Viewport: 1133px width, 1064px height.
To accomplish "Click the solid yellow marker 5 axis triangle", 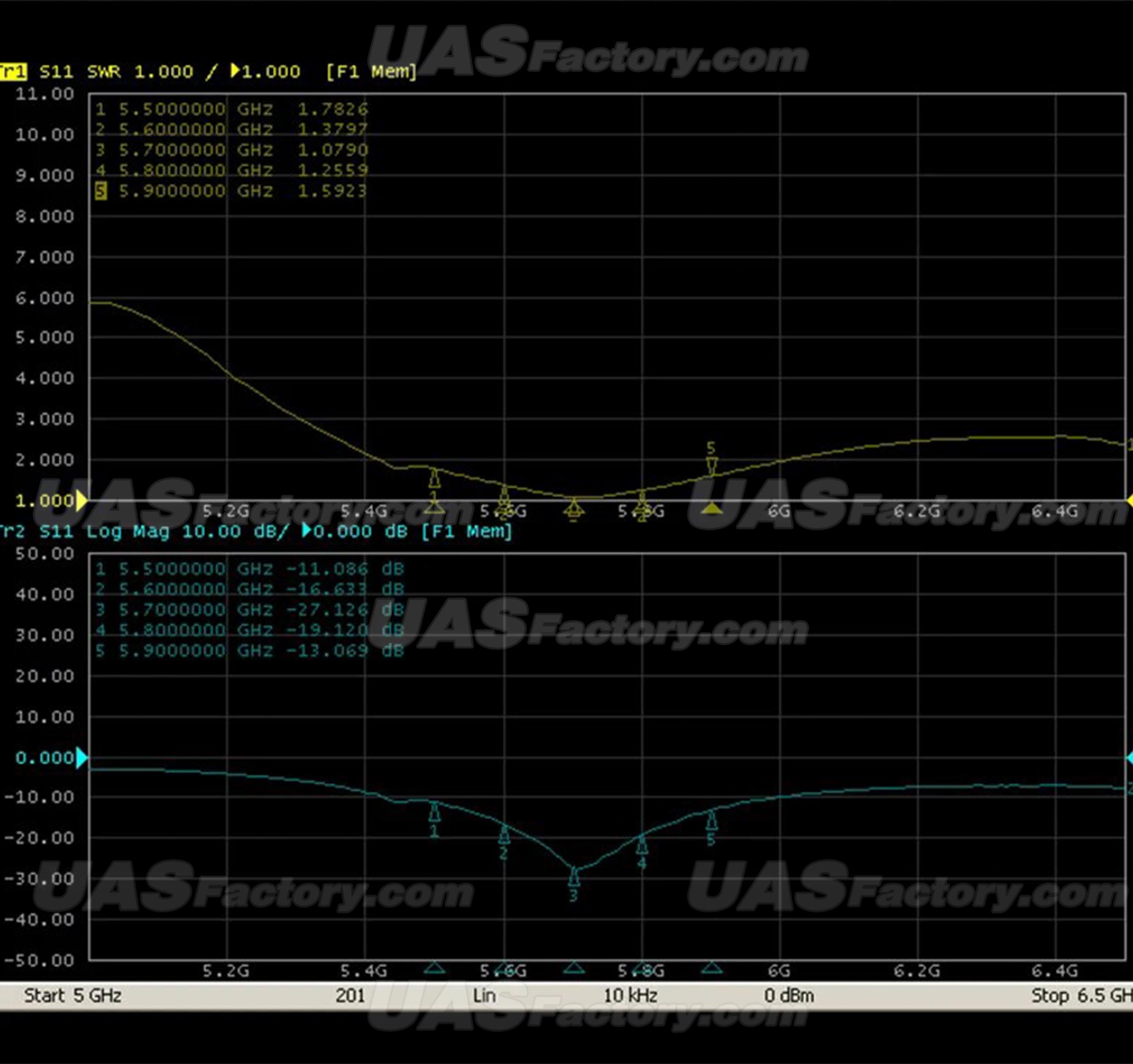I will [711, 508].
